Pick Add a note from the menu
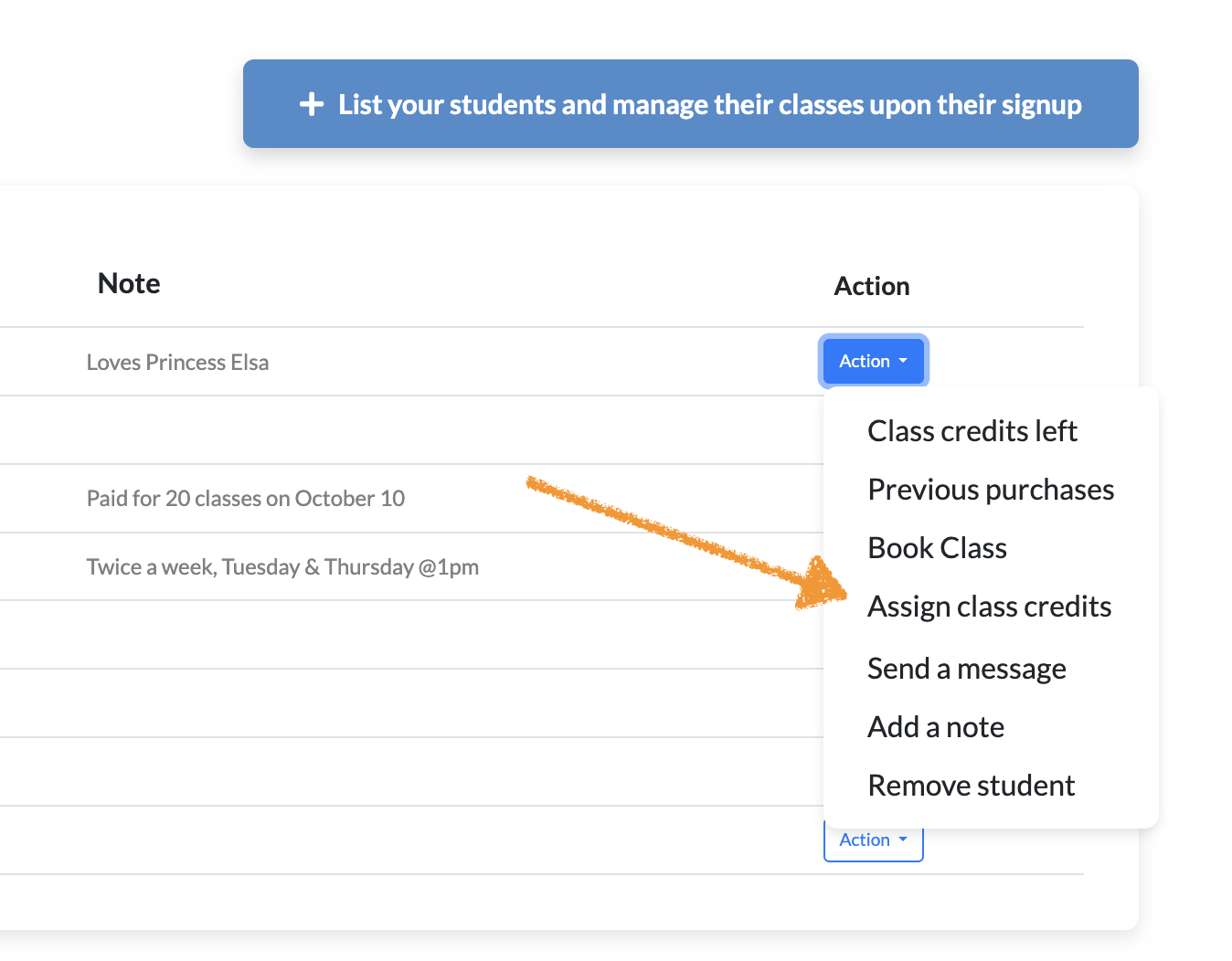The width and height of the screenshot is (1232, 961). [x=935, y=727]
